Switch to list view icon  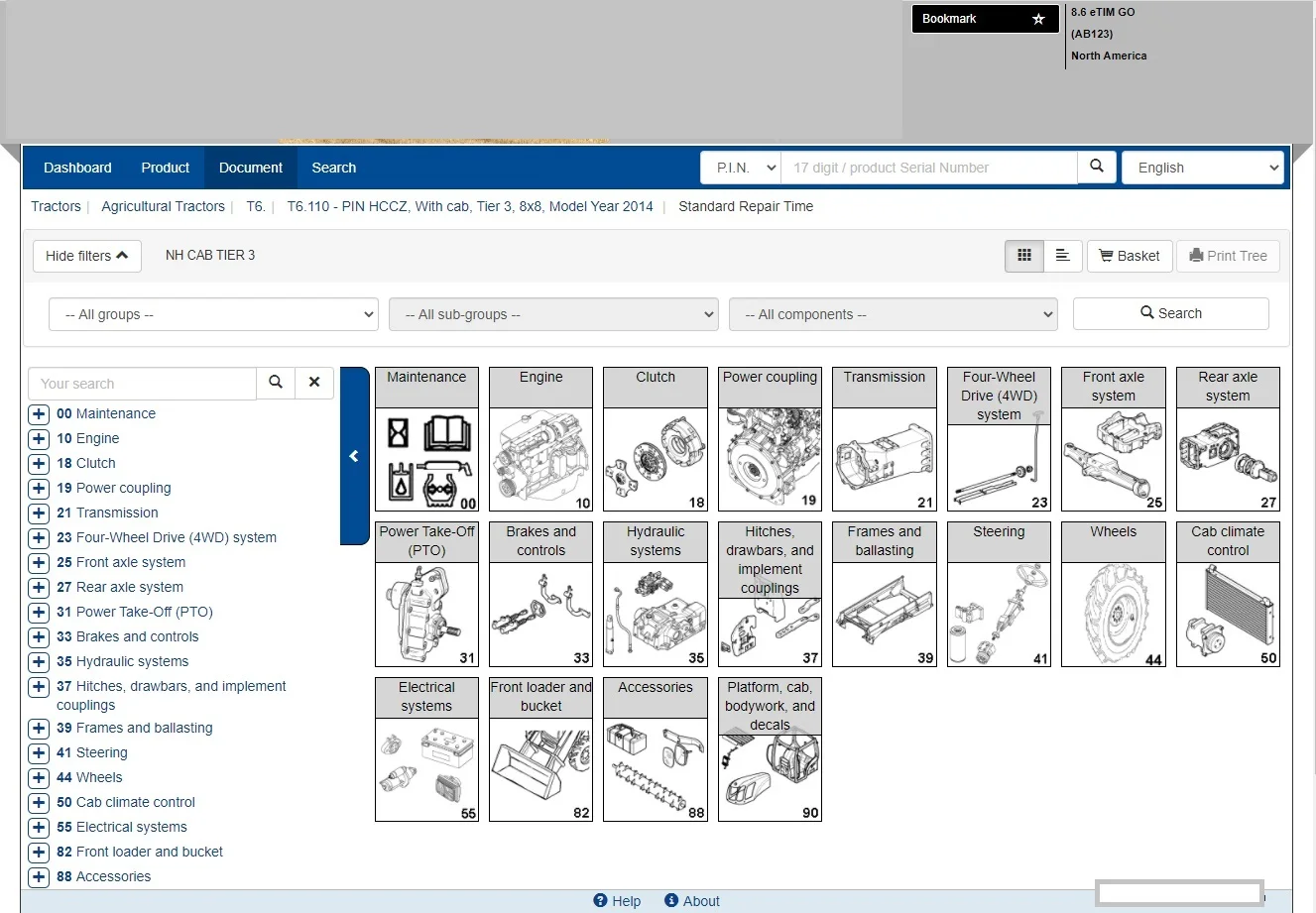pyautogui.click(x=1062, y=256)
